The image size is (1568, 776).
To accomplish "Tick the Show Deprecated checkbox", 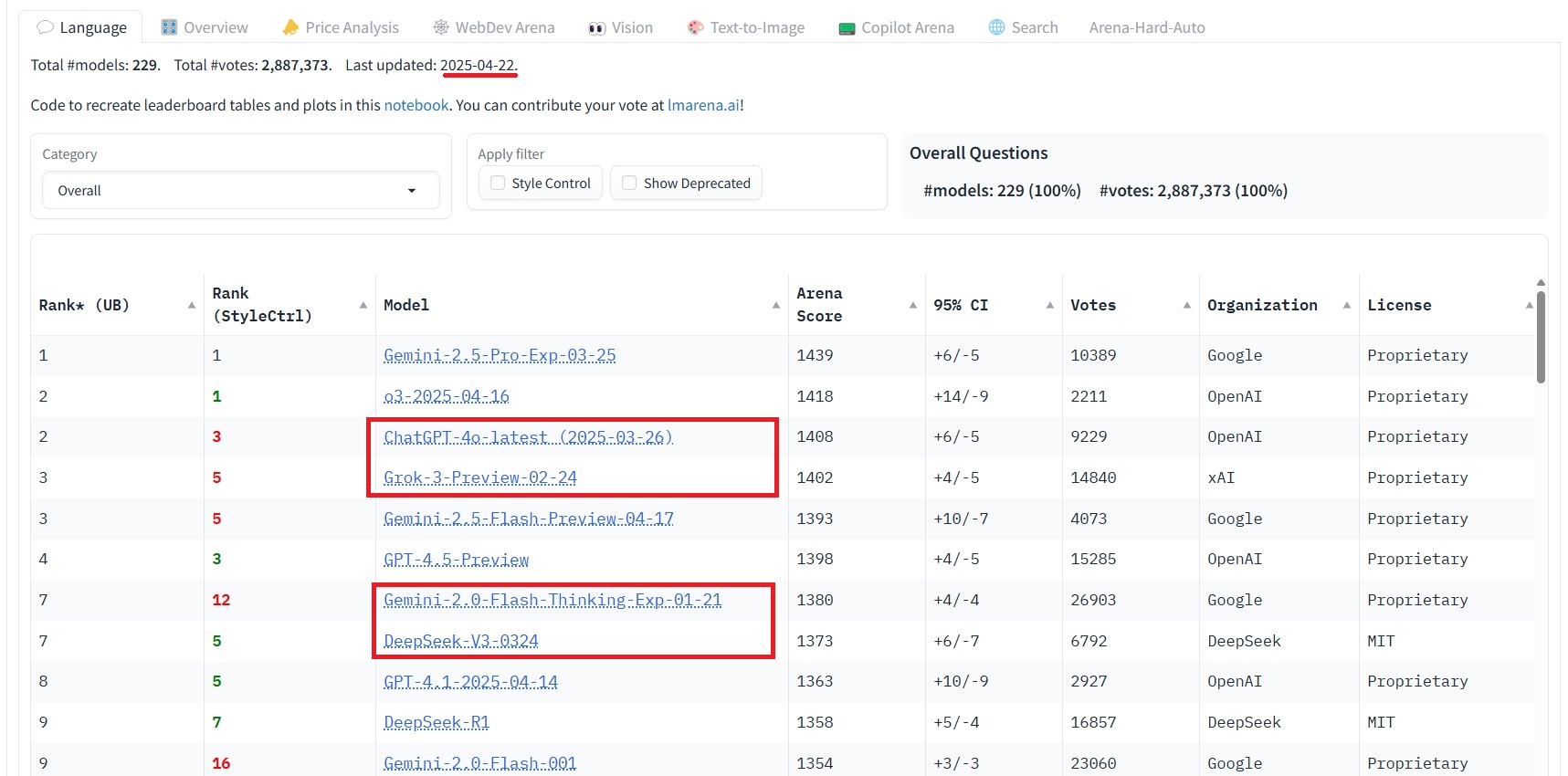I will 629,184.
